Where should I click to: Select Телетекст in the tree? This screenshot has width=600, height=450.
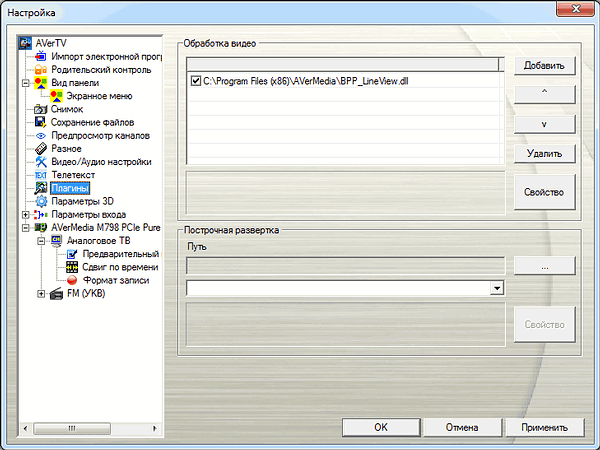pyautogui.click(x=73, y=175)
